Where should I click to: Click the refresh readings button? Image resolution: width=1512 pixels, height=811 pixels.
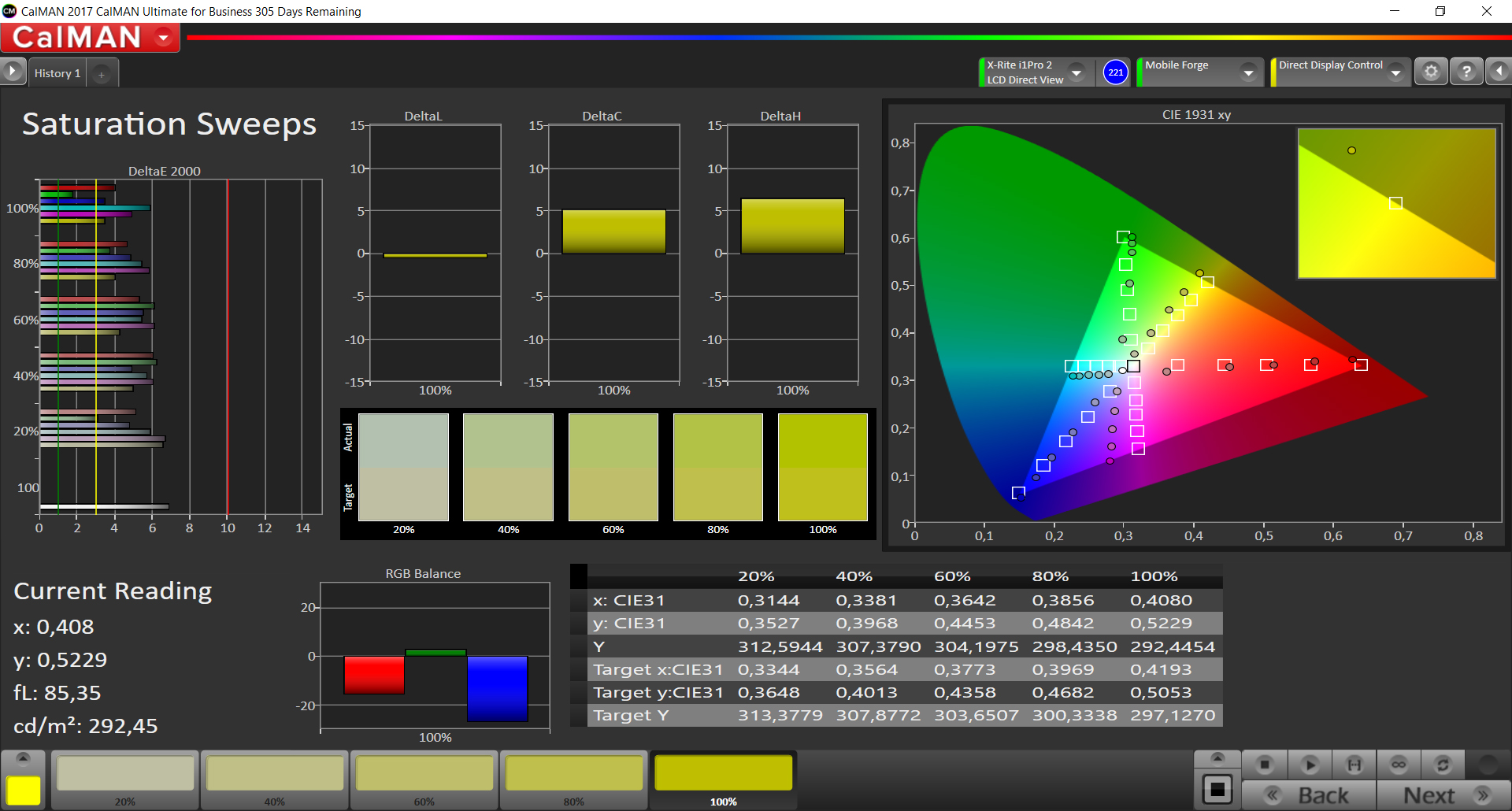tap(1443, 765)
